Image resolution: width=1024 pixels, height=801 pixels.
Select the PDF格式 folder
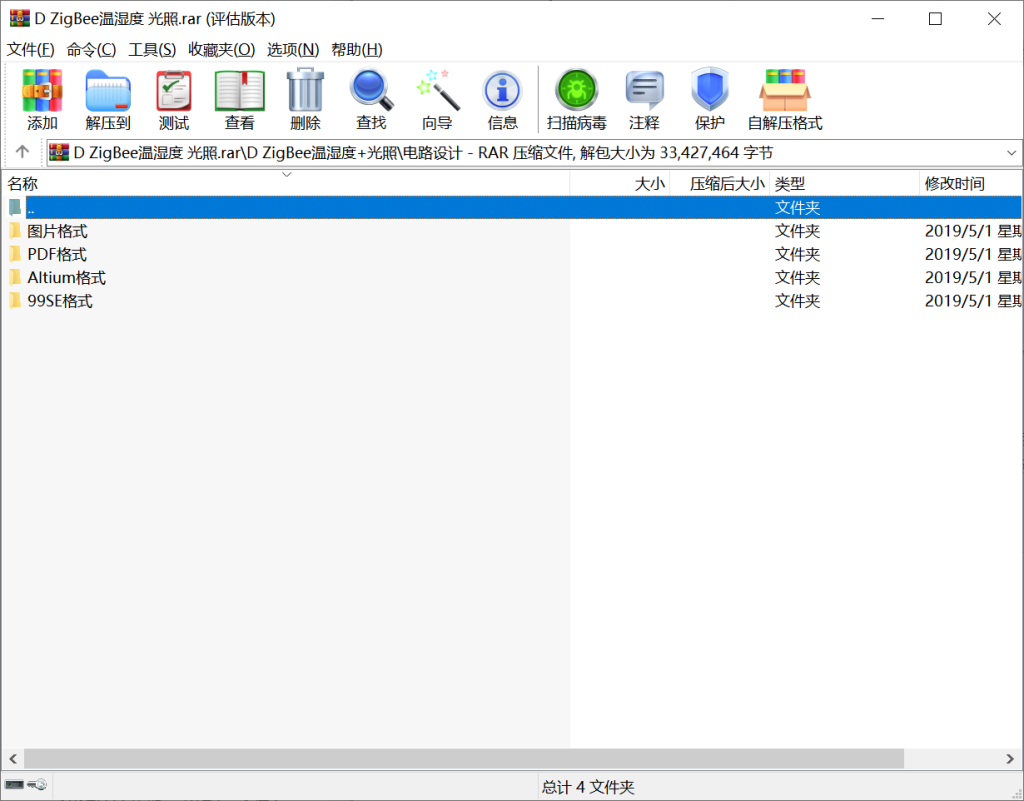click(x=57, y=254)
